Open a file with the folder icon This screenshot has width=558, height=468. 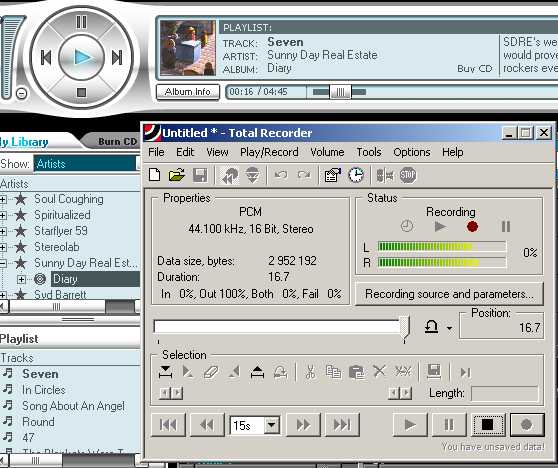(177, 175)
